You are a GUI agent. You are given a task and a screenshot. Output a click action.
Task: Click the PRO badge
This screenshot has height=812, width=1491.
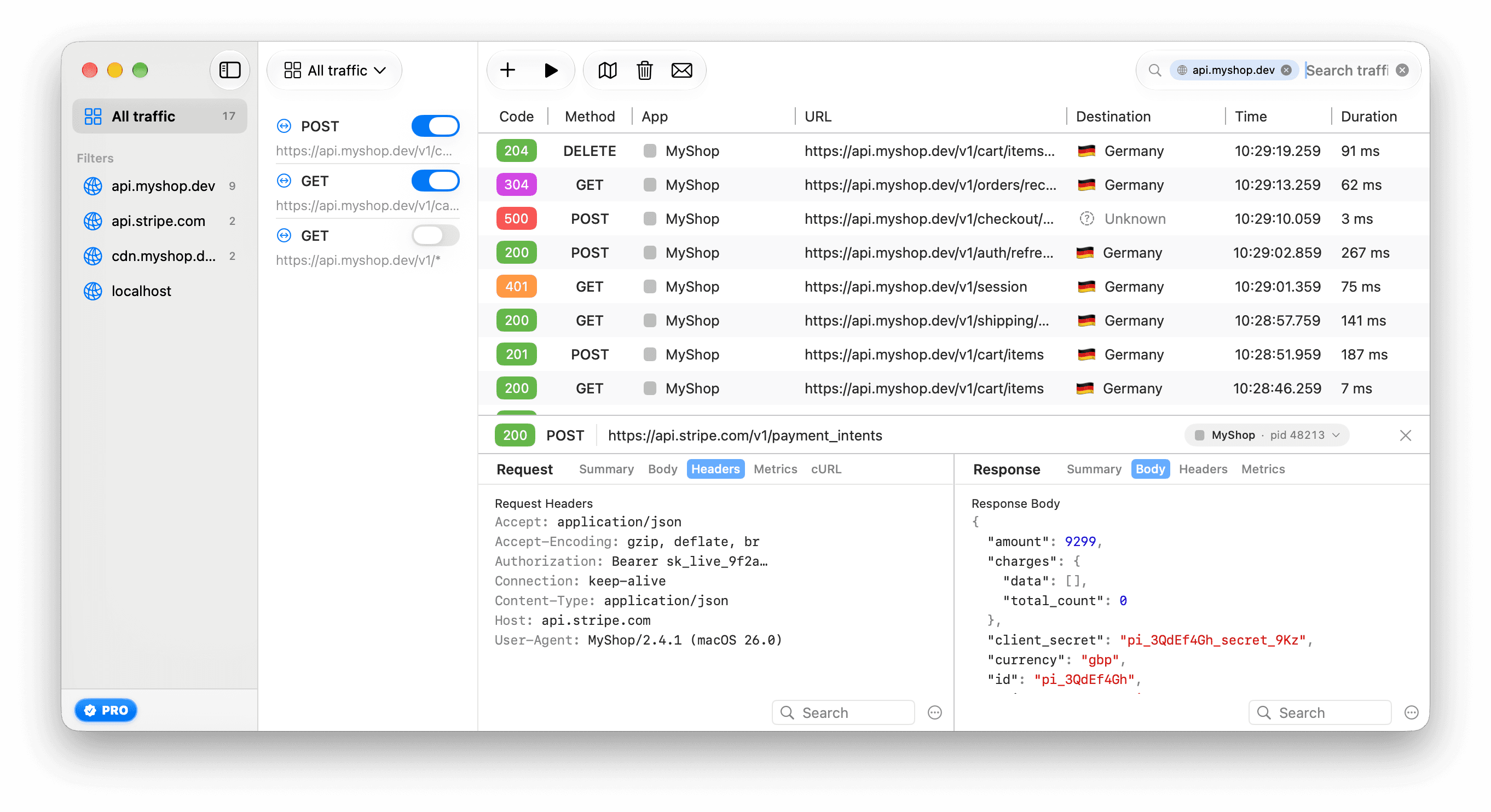[106, 710]
